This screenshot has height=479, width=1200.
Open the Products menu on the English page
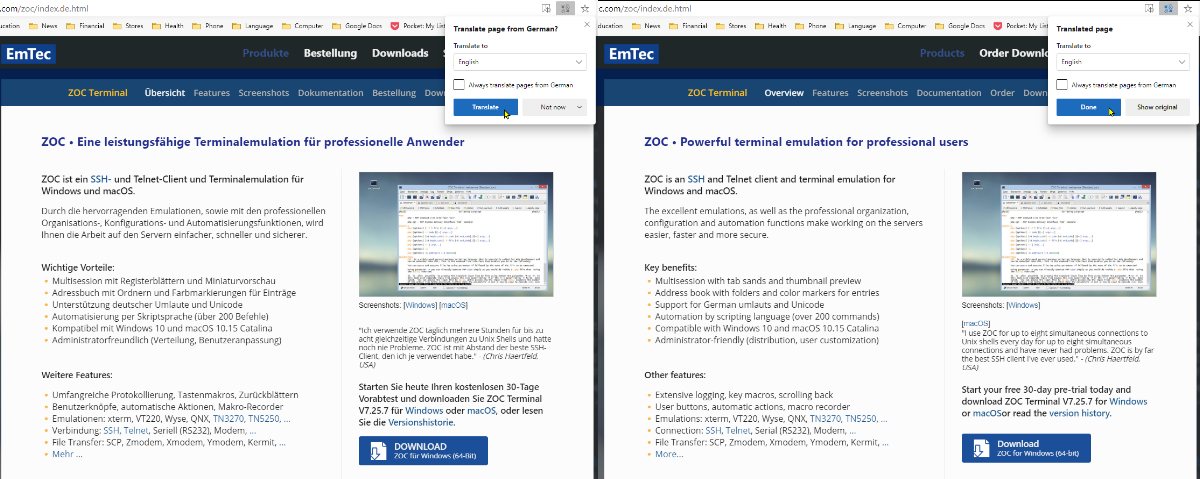pyautogui.click(x=942, y=53)
